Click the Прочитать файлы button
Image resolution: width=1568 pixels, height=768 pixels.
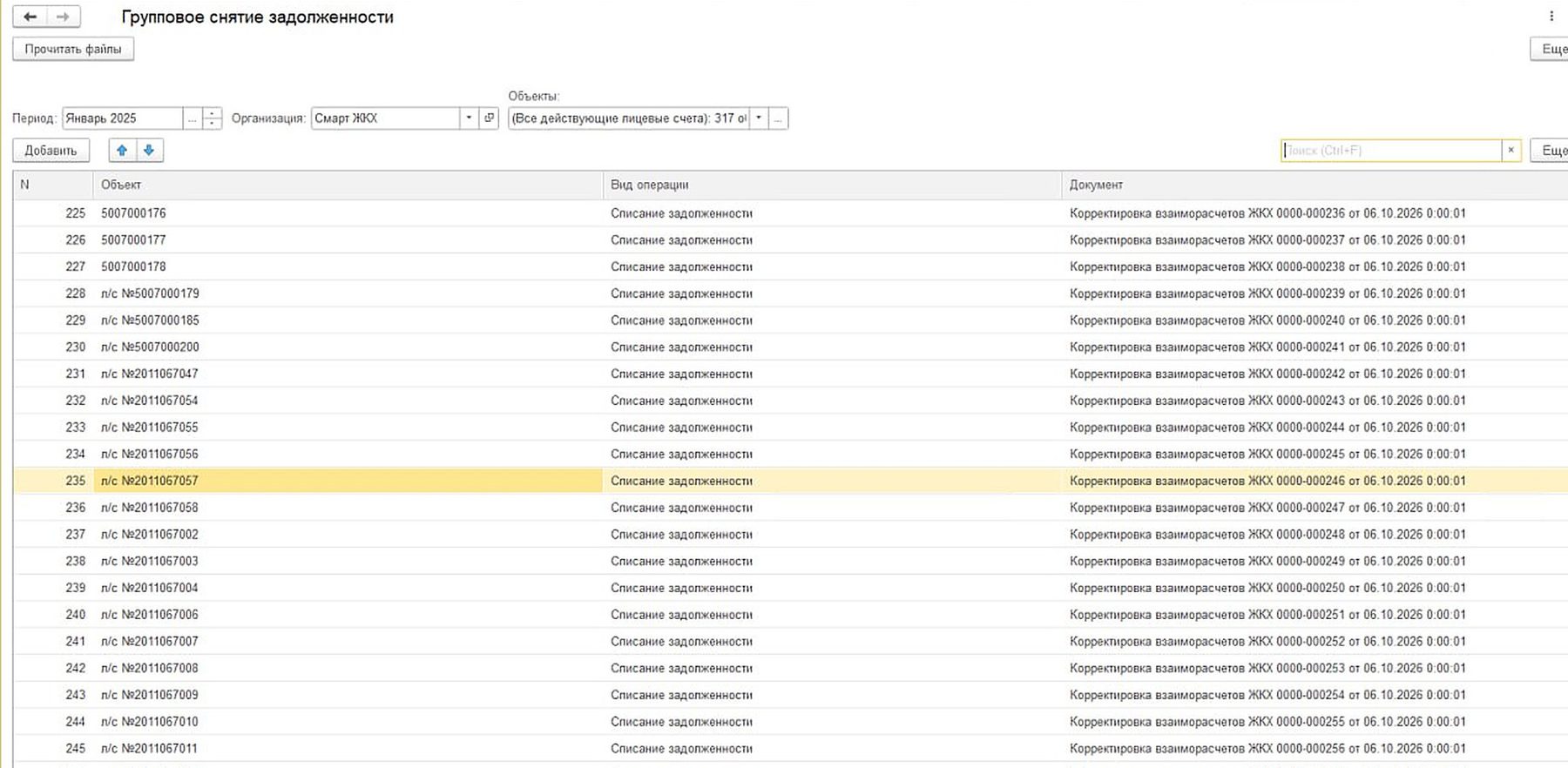coord(73,49)
